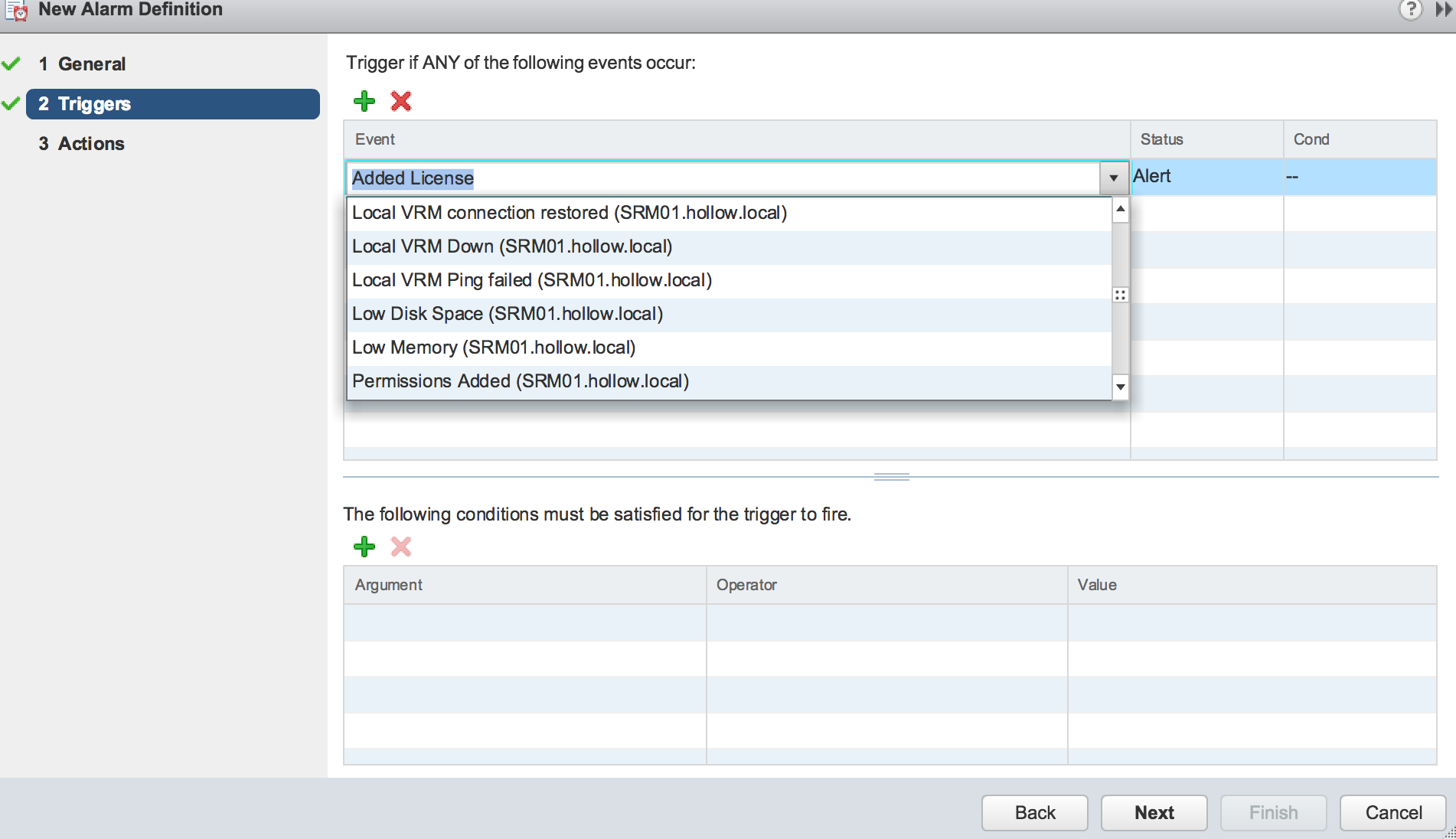Add a new condition with the green plus

(x=364, y=547)
